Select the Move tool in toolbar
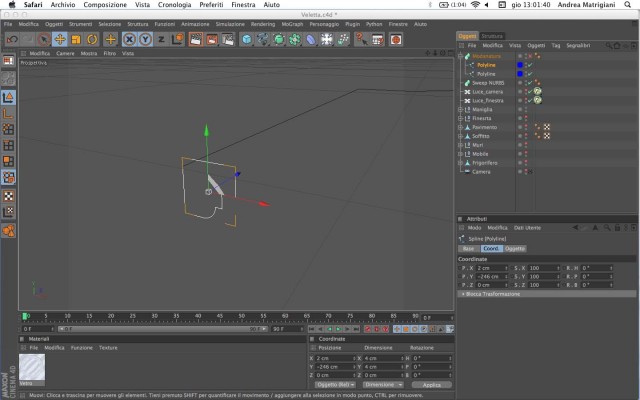640x400 pixels. [x=60, y=40]
